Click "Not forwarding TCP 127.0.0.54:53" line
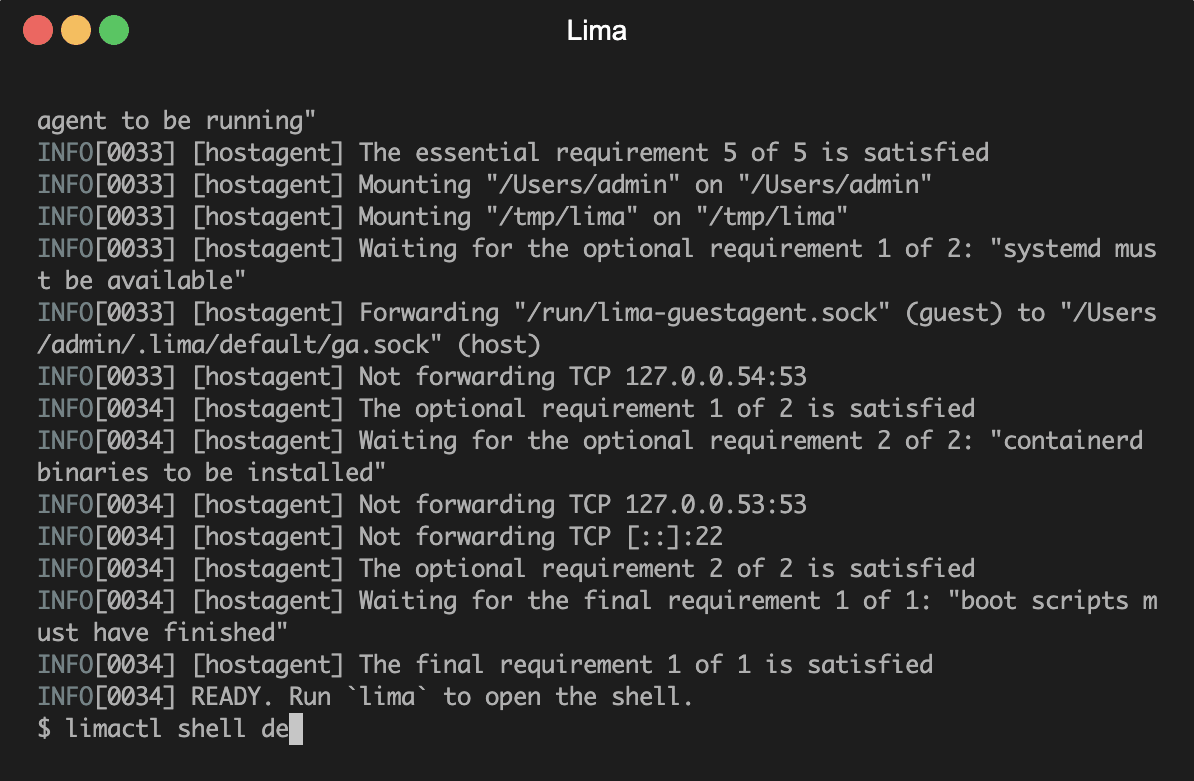Image resolution: width=1194 pixels, height=781 pixels. [582, 376]
